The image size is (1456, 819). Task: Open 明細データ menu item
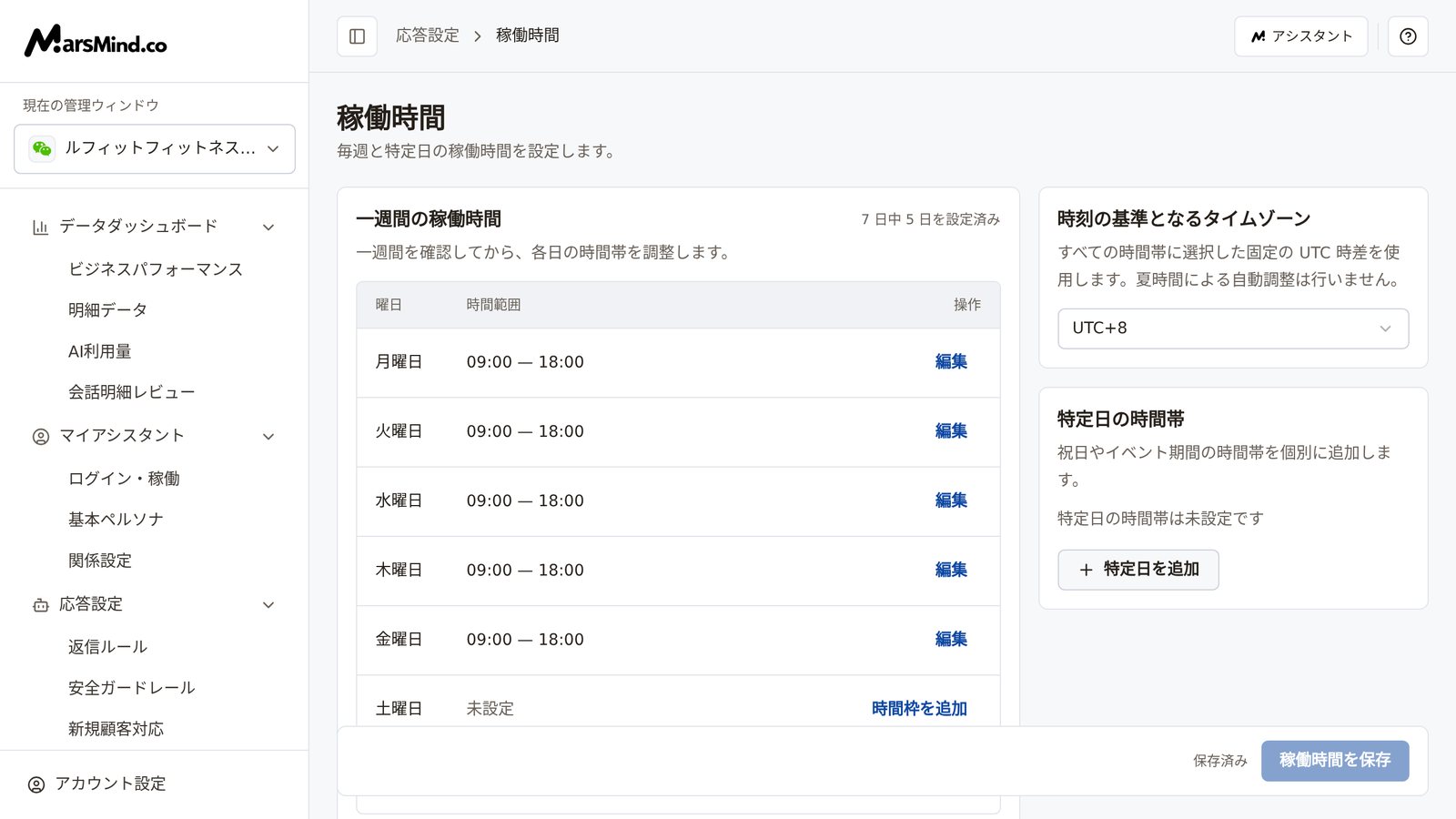[x=107, y=310]
